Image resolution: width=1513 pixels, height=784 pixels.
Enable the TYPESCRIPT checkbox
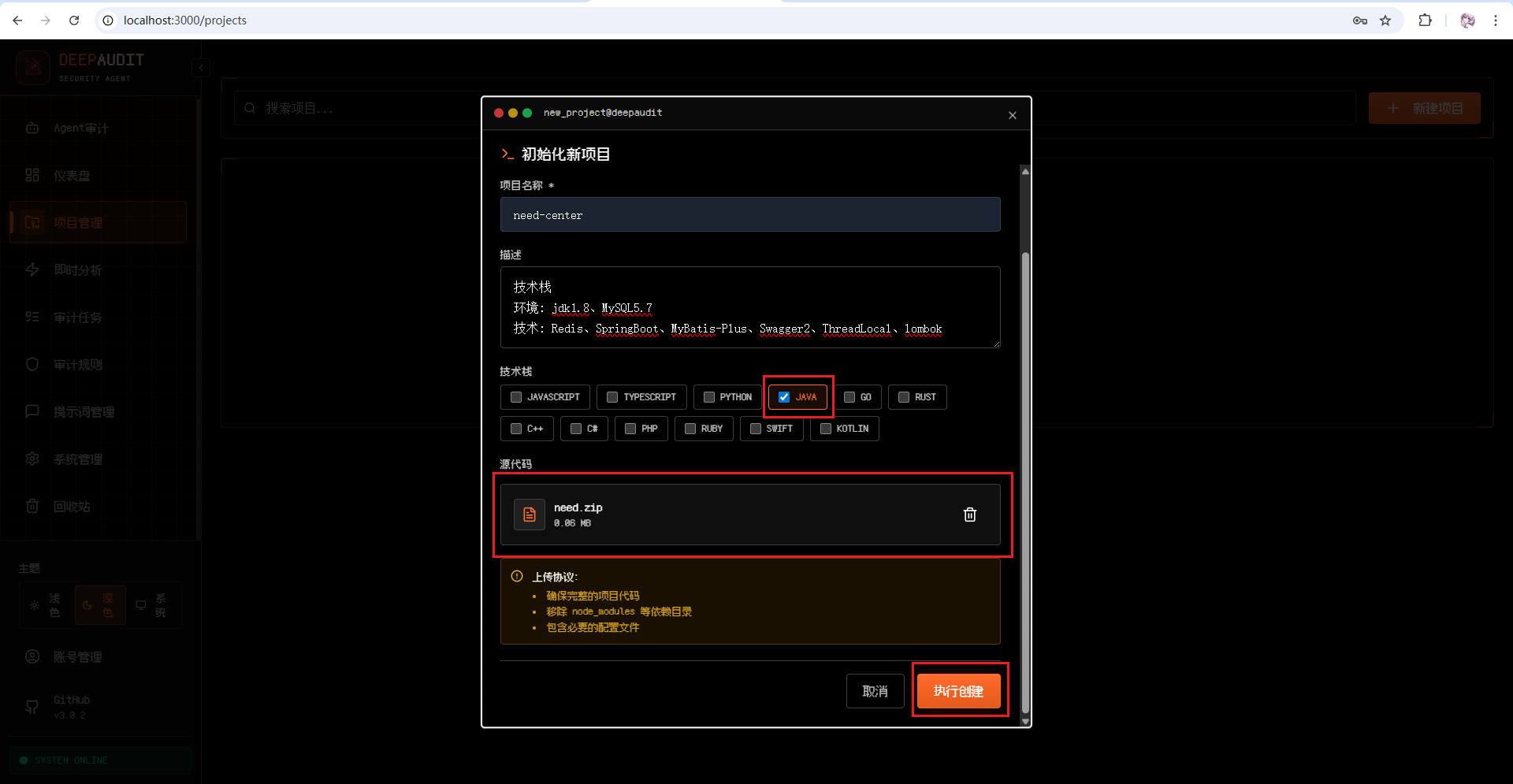pos(611,397)
